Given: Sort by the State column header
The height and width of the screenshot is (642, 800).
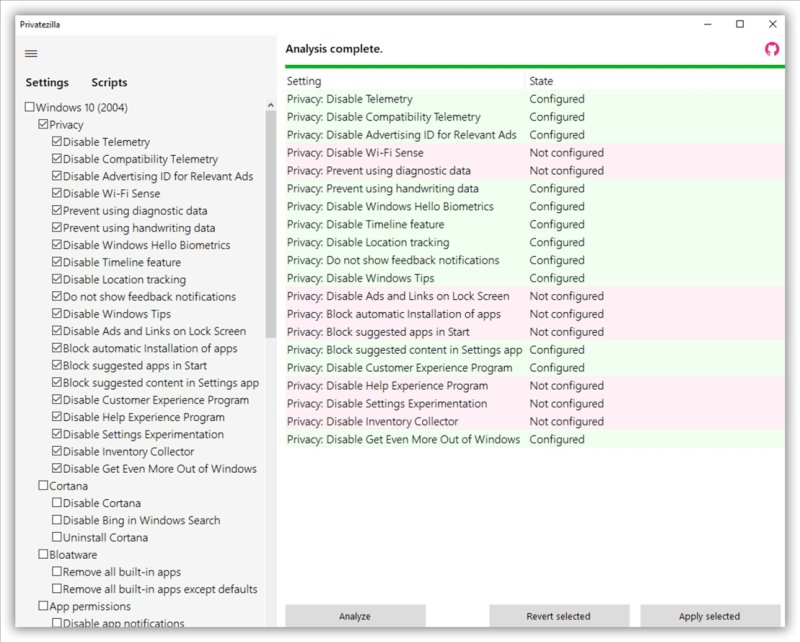Looking at the screenshot, I should pos(540,81).
